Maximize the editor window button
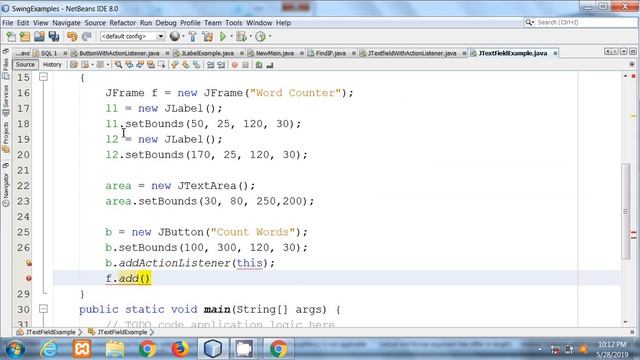Screen dimensions: 640x360 coord(632,51)
